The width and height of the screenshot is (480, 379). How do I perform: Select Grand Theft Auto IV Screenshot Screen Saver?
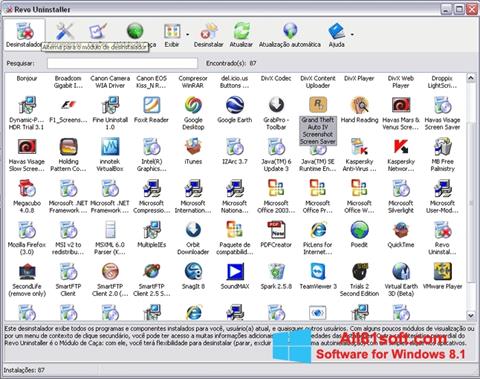click(318, 120)
